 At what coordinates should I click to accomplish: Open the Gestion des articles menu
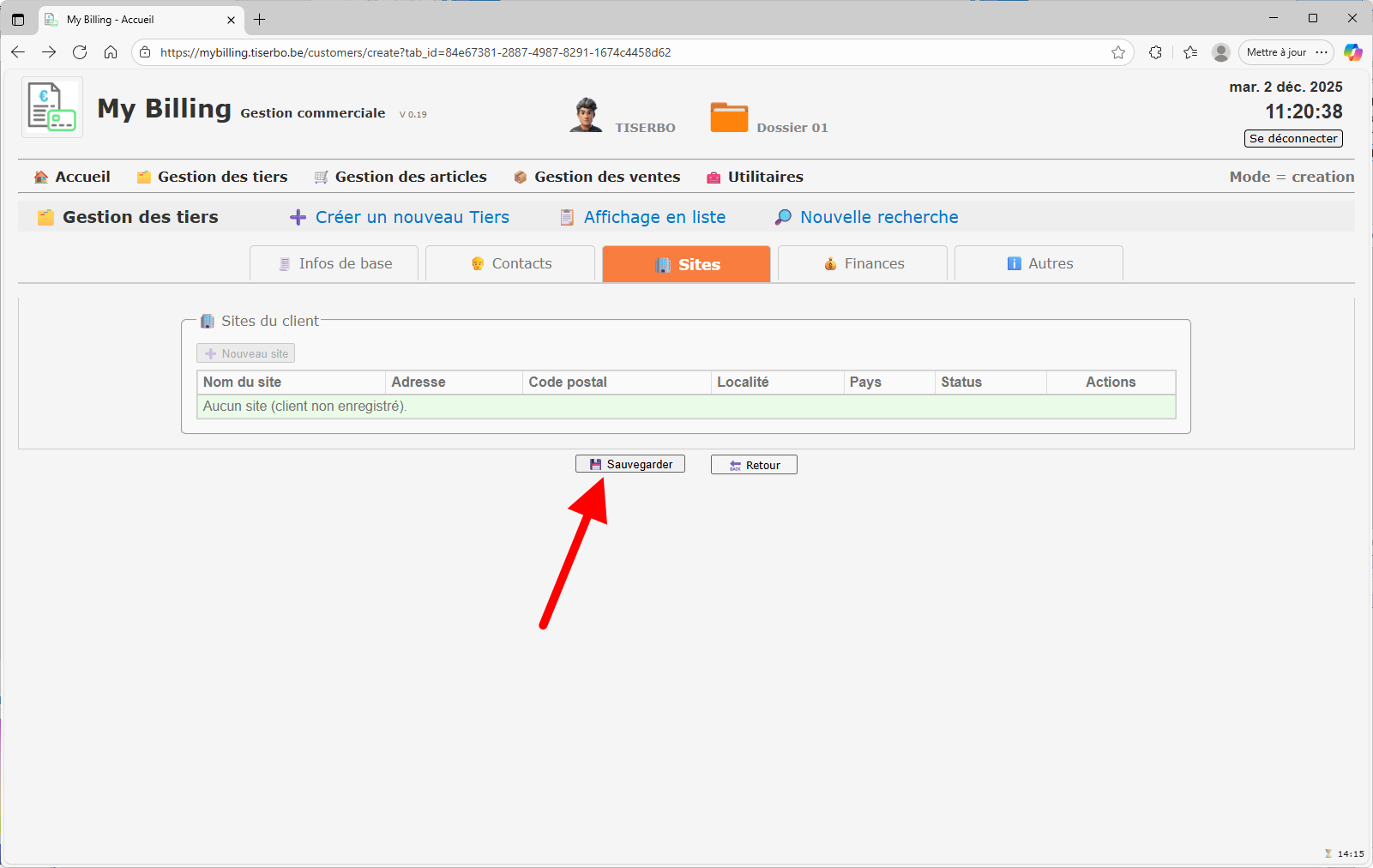[x=400, y=177]
